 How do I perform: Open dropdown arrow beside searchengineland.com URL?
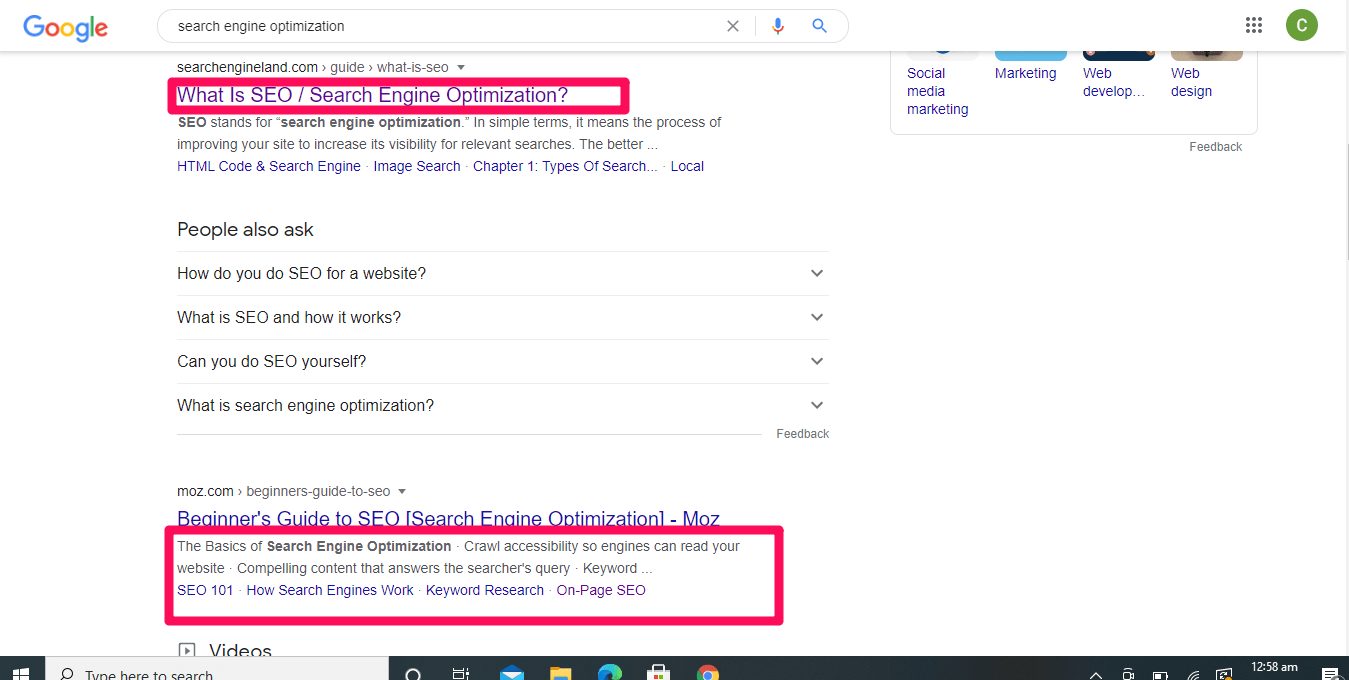click(461, 68)
